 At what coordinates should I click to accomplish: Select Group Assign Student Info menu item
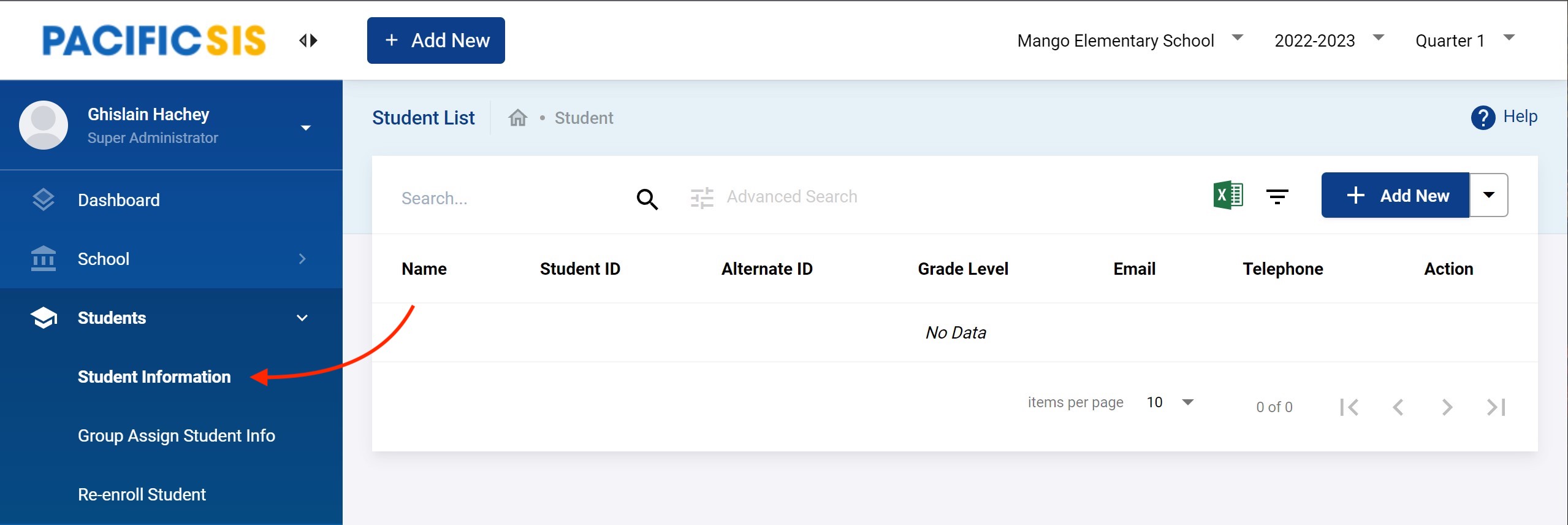click(x=176, y=435)
